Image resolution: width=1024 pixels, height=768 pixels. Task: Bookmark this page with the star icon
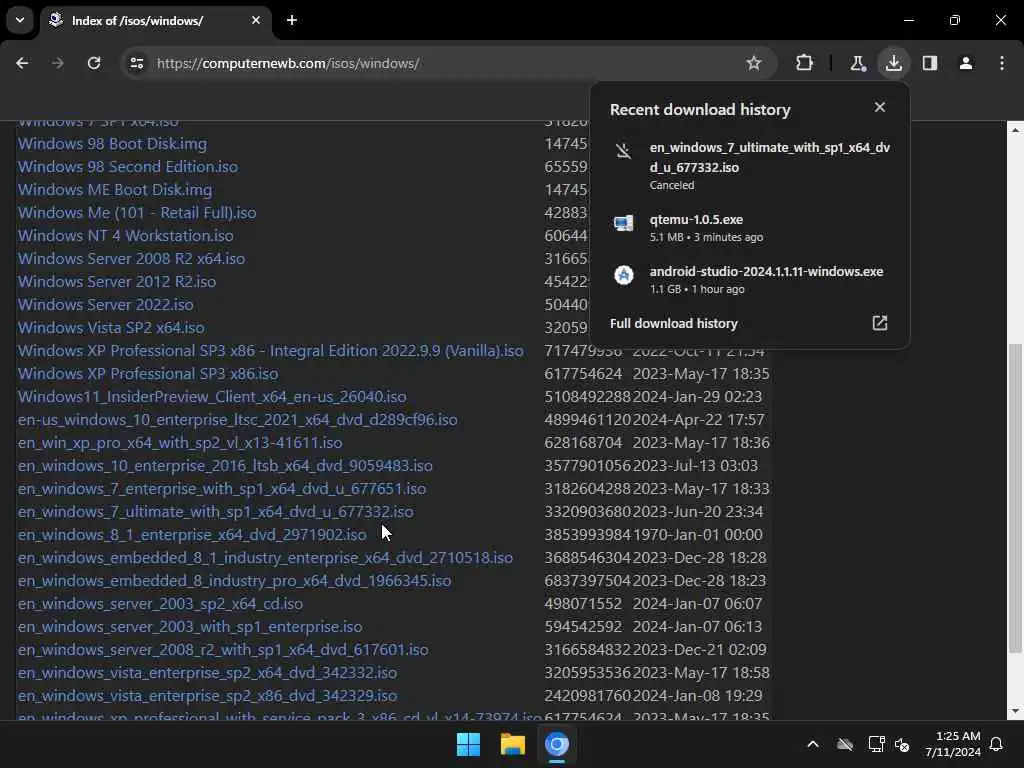point(754,63)
